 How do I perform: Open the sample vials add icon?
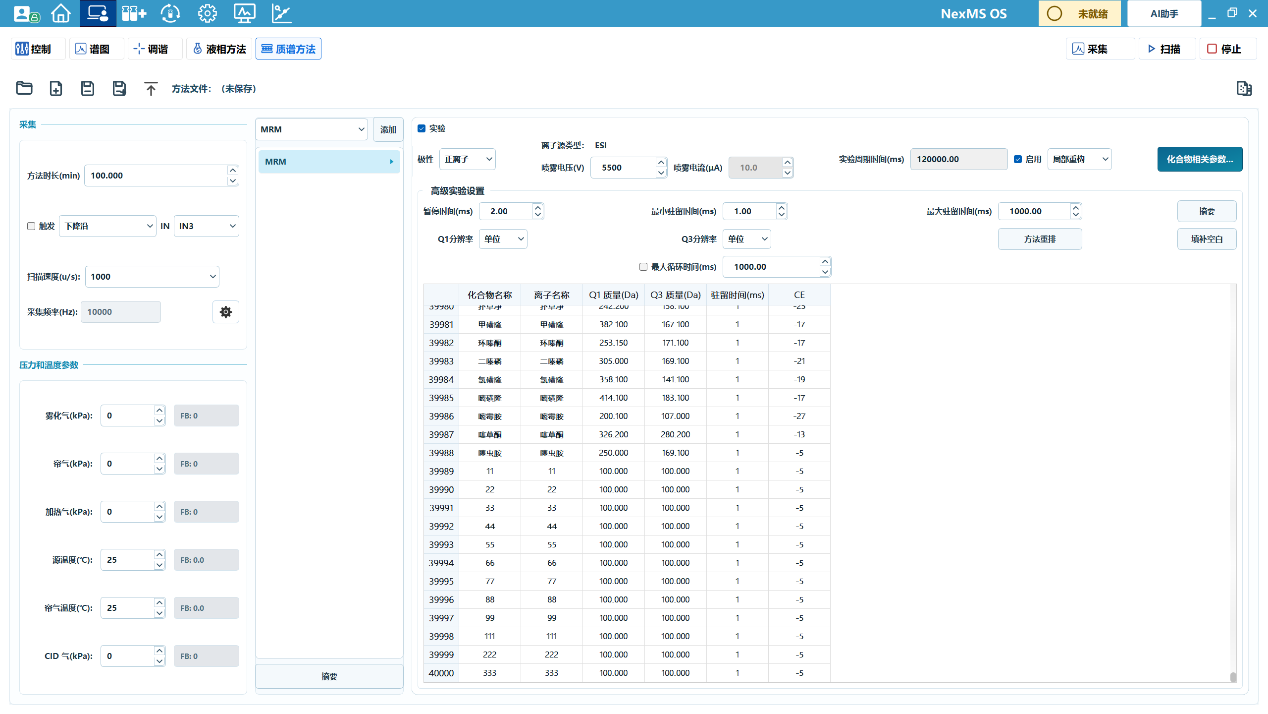coord(134,14)
